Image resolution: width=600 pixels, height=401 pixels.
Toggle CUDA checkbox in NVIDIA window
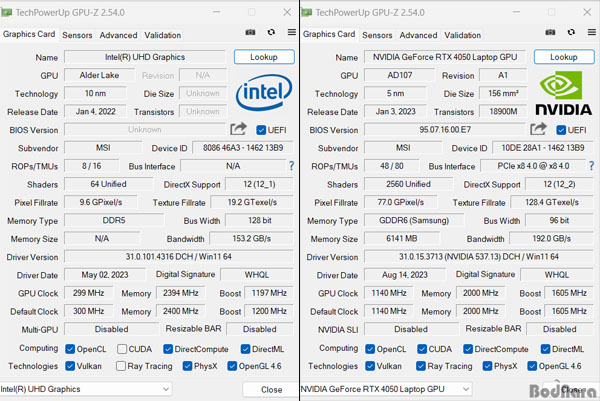click(422, 349)
